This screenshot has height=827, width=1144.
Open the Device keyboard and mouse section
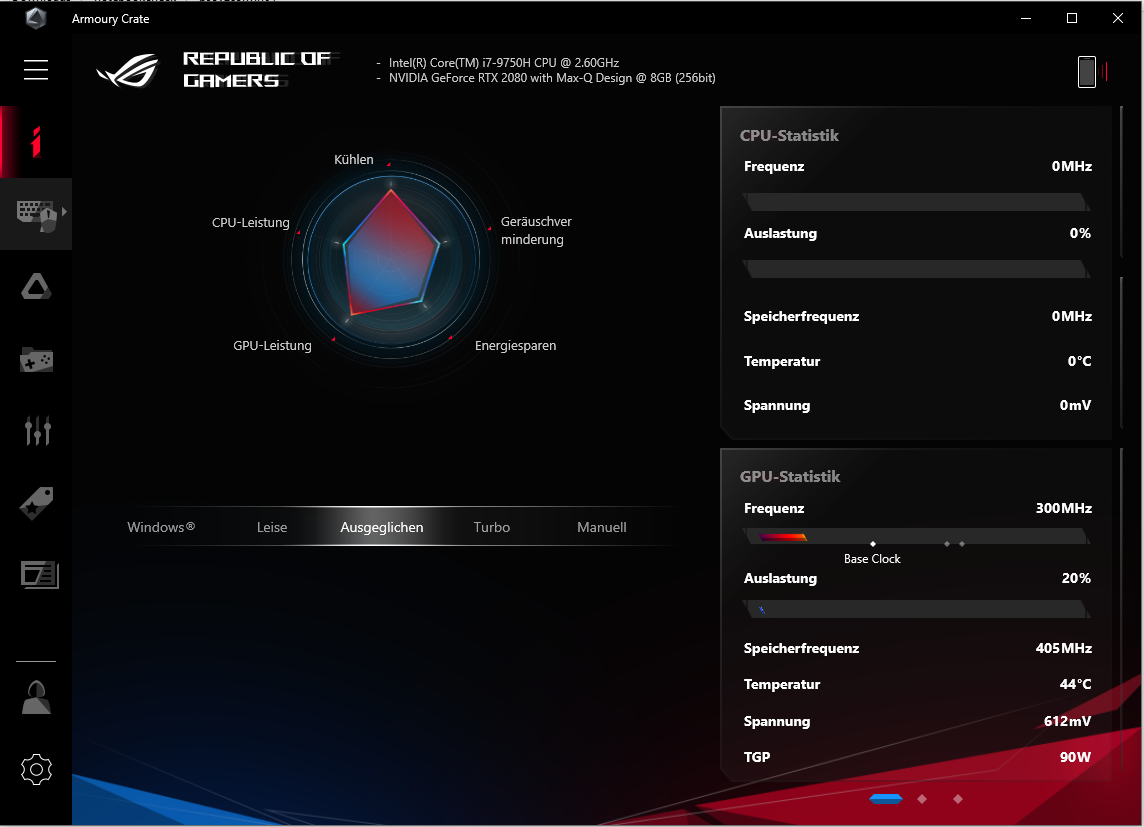(36, 214)
